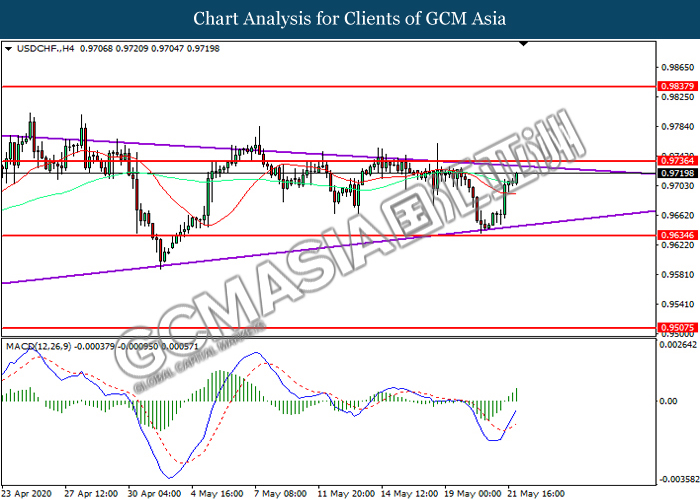Click the 7 May 08:00 time label
700x500 pixels.
point(280,494)
